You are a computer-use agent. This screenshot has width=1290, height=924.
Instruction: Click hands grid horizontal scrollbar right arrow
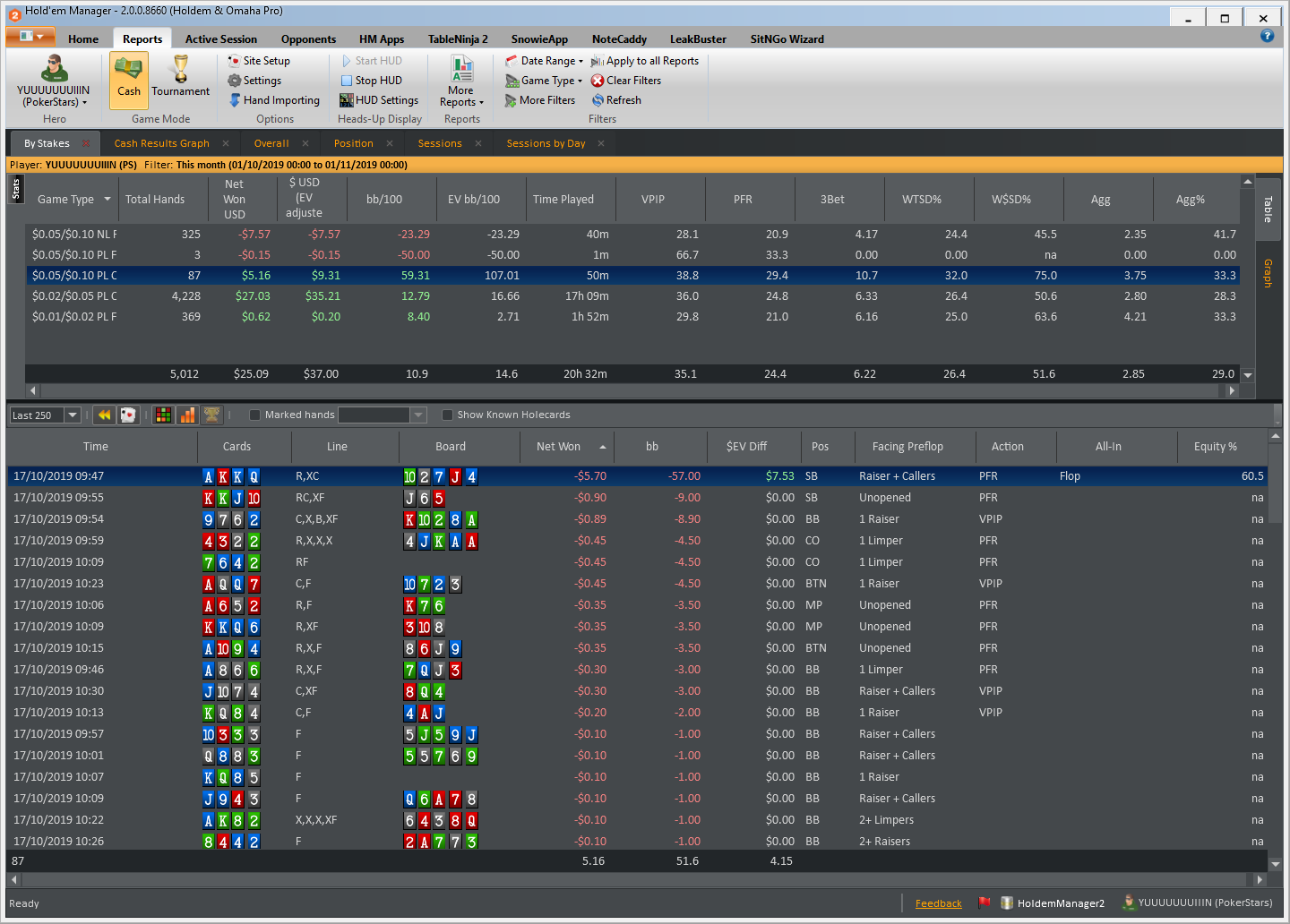pyautogui.click(x=1260, y=880)
